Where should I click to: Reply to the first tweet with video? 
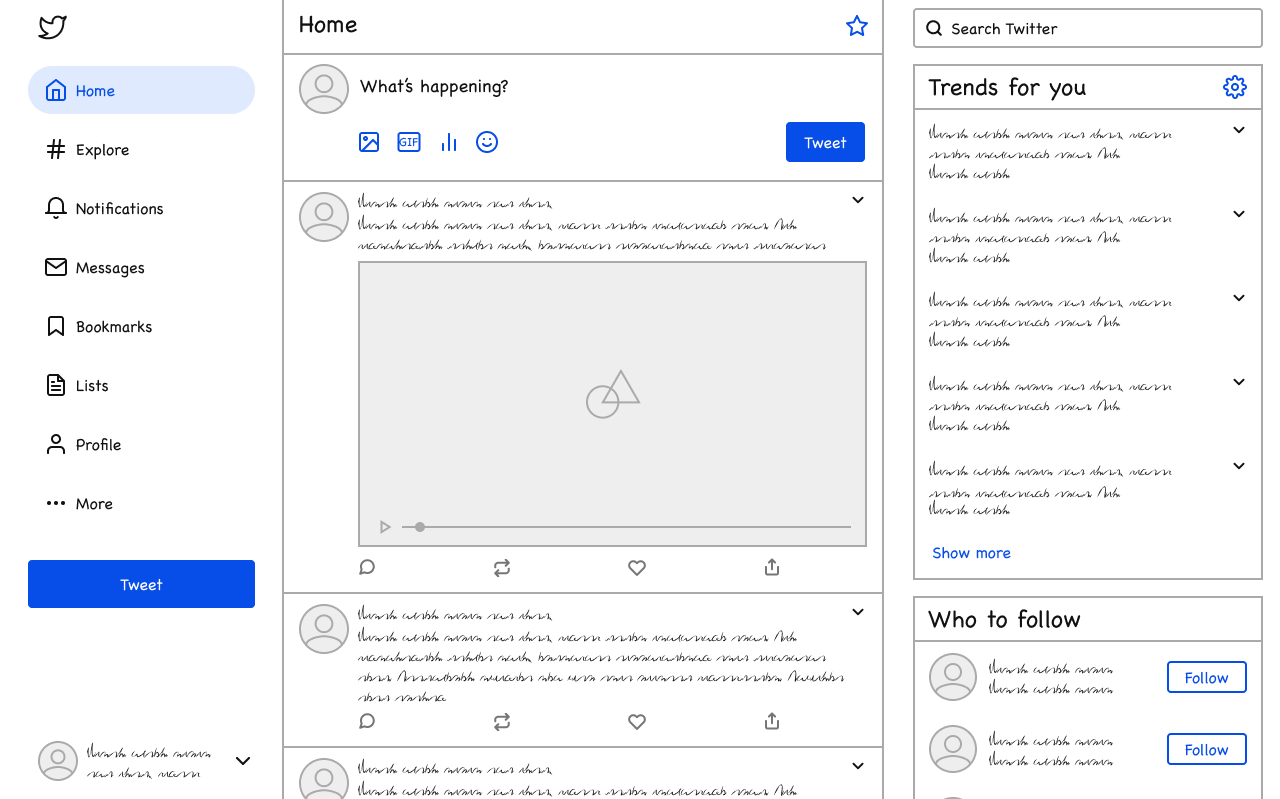coord(367,567)
